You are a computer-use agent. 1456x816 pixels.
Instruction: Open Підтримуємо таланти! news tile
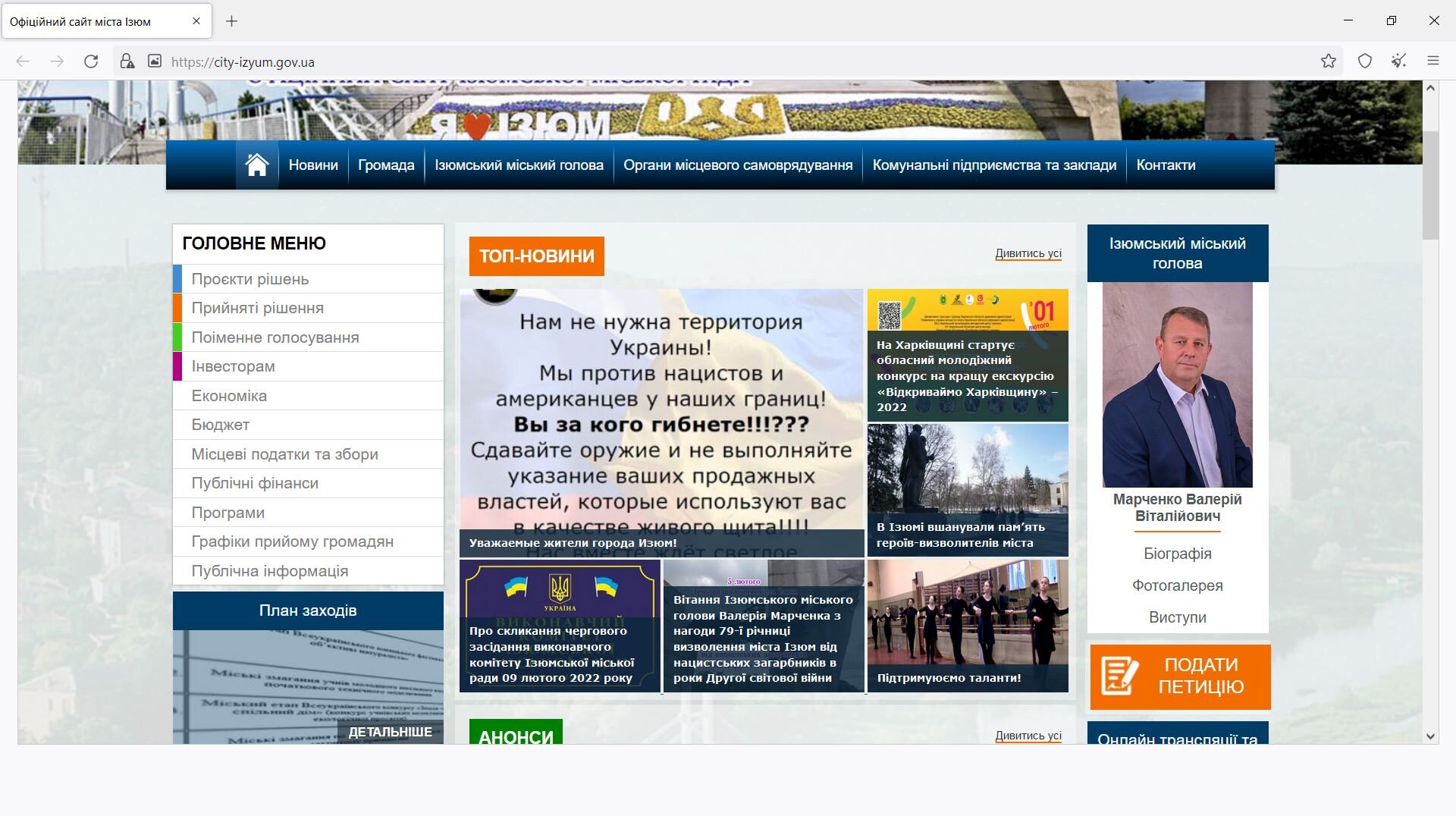[968, 626]
